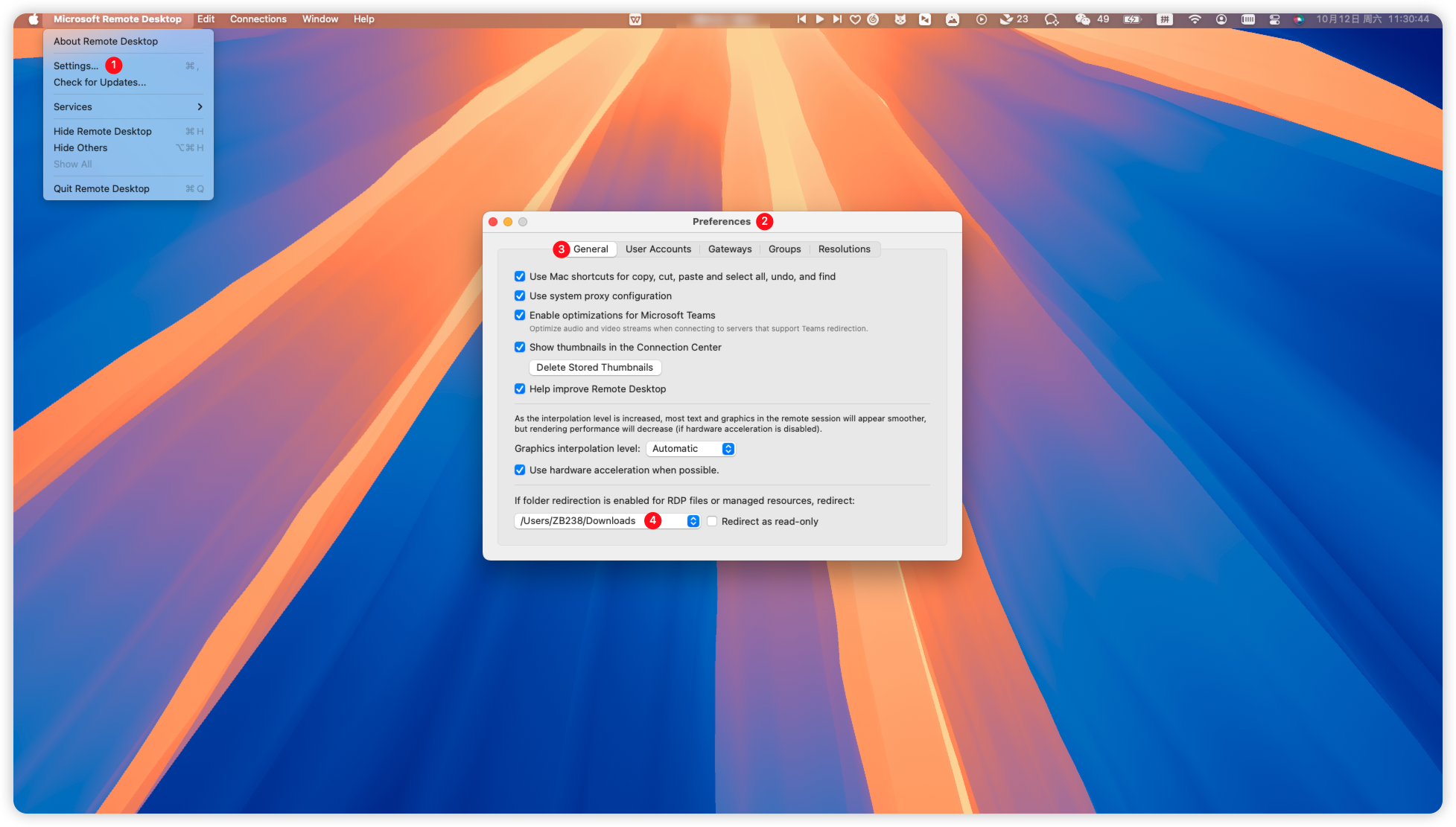Click the keyboard viewer icon in menu bar

[x=1248, y=19]
